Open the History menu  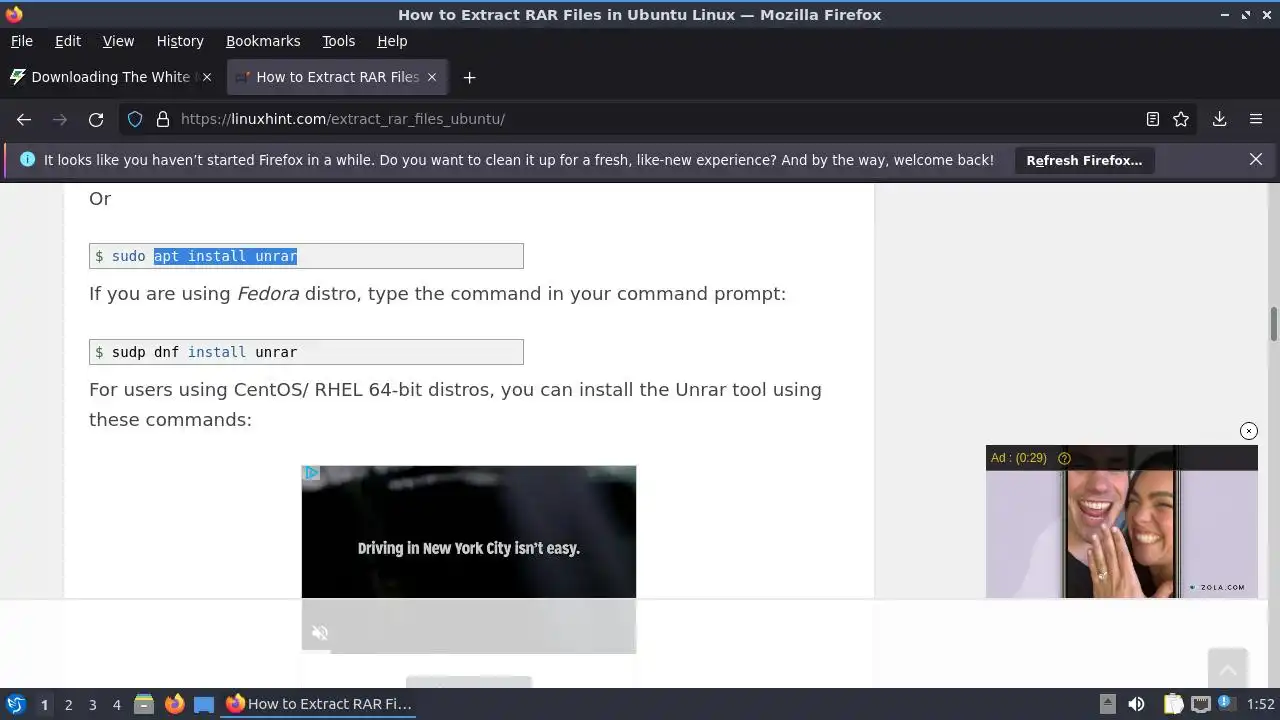tap(180, 41)
